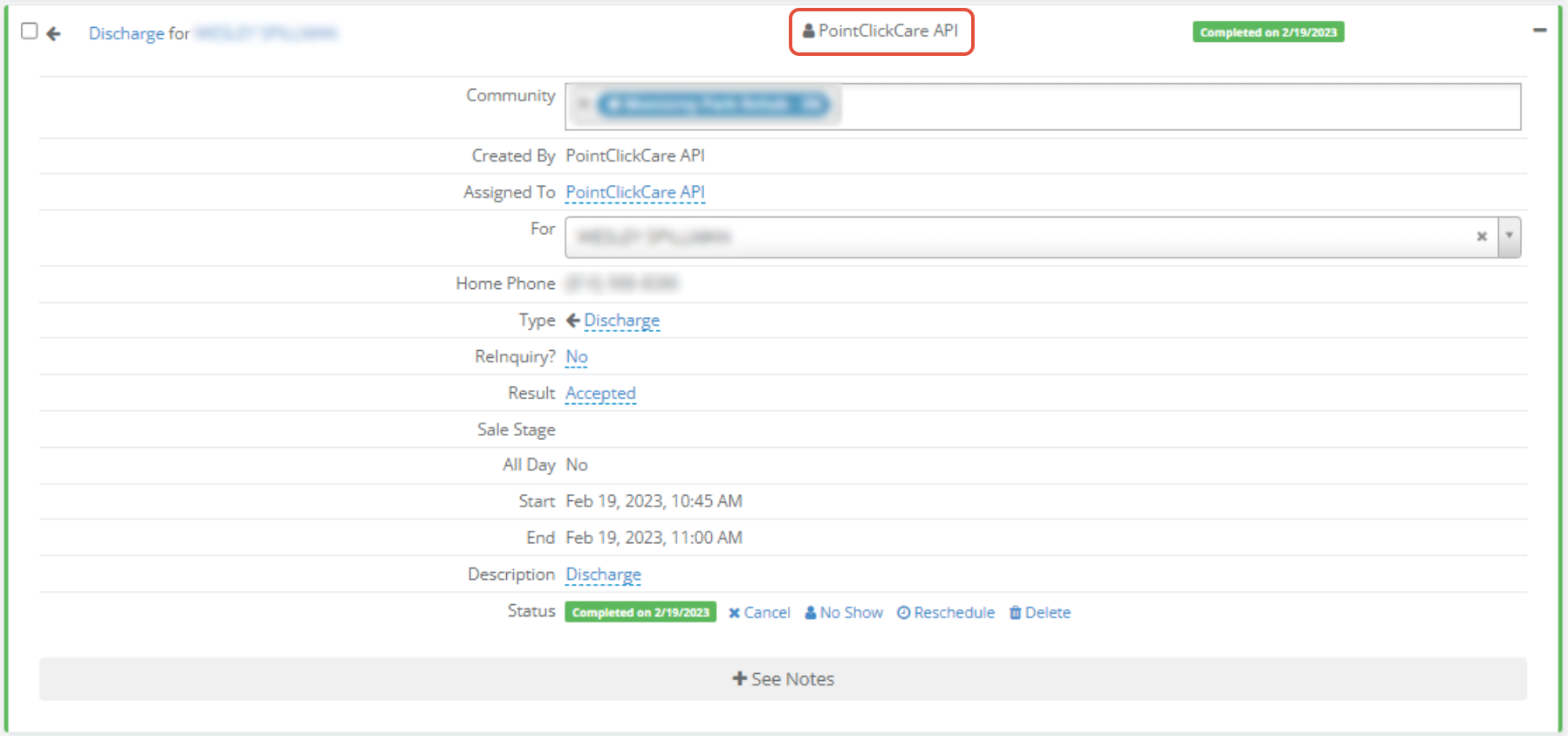Delete the discharge activity link
1568x736 pixels.
pyautogui.click(x=1048, y=613)
